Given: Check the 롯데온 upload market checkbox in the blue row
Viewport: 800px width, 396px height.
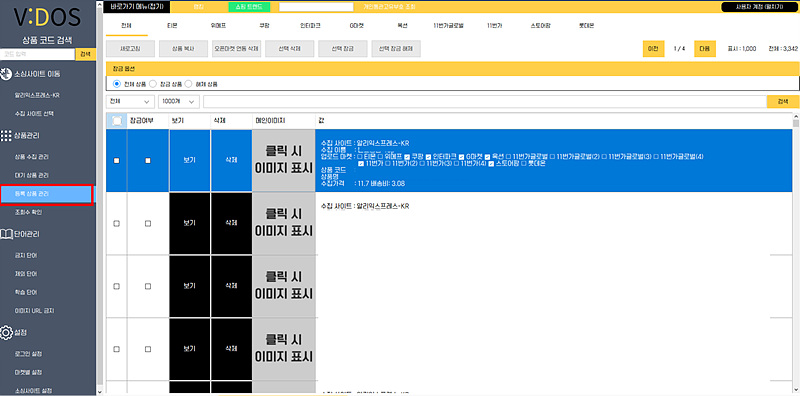Looking at the screenshot, I should coord(523,164).
